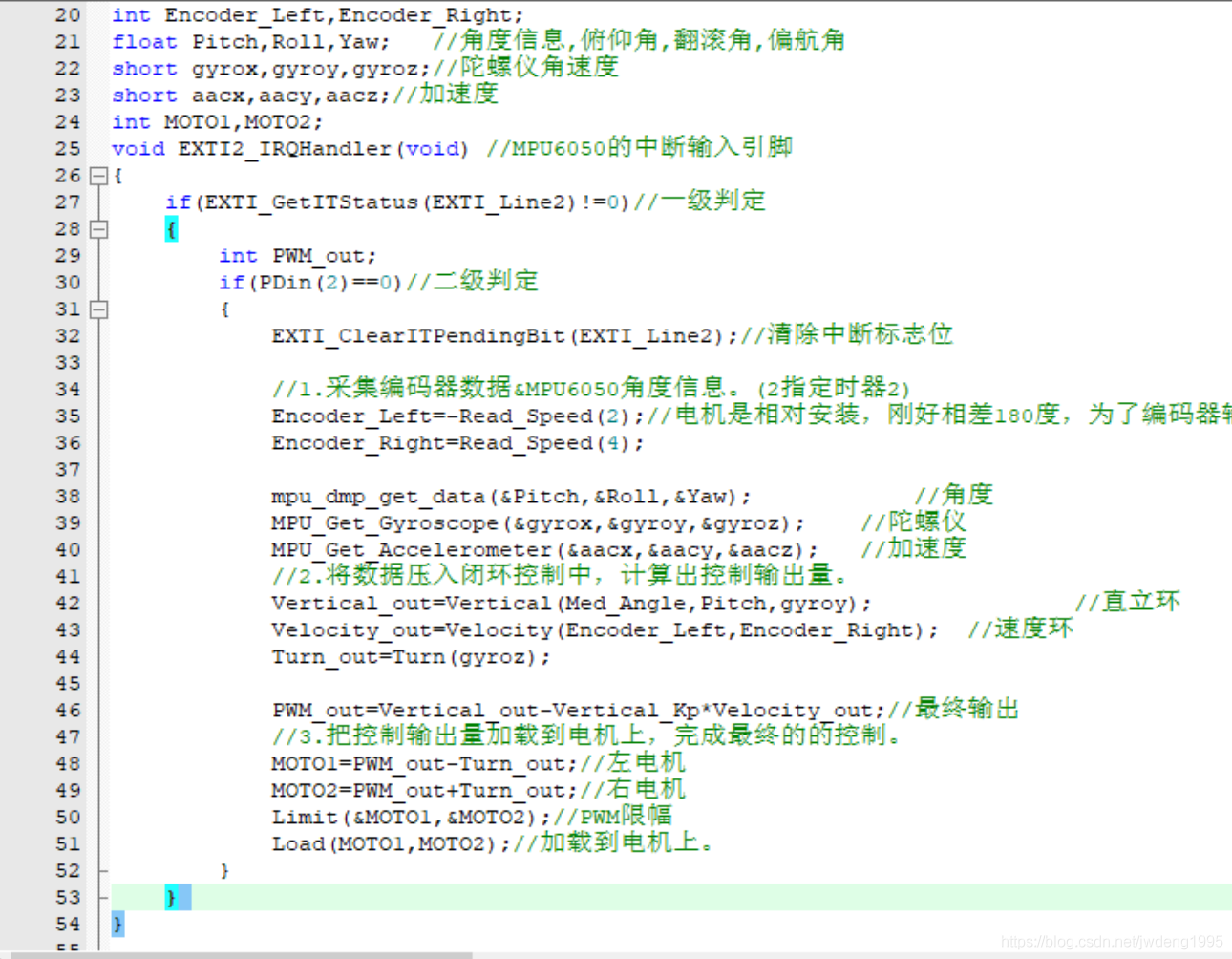Click the 'Load(MOTO1,MOTO2);' call
The height and width of the screenshot is (959, 1232).
[x=392, y=845]
